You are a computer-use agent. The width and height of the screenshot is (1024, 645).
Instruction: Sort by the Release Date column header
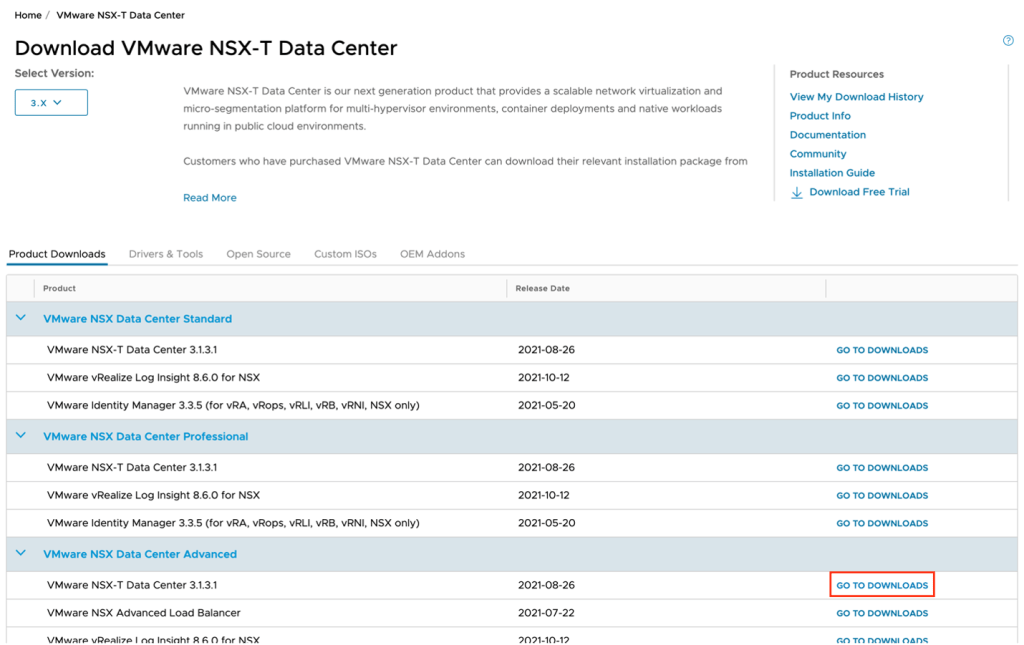click(x=542, y=288)
